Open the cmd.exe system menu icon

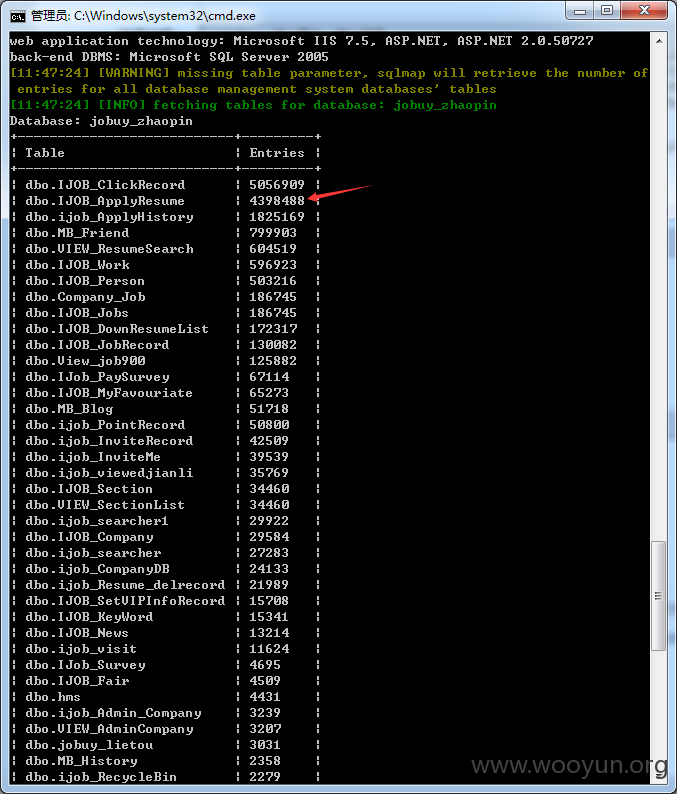[18, 16]
